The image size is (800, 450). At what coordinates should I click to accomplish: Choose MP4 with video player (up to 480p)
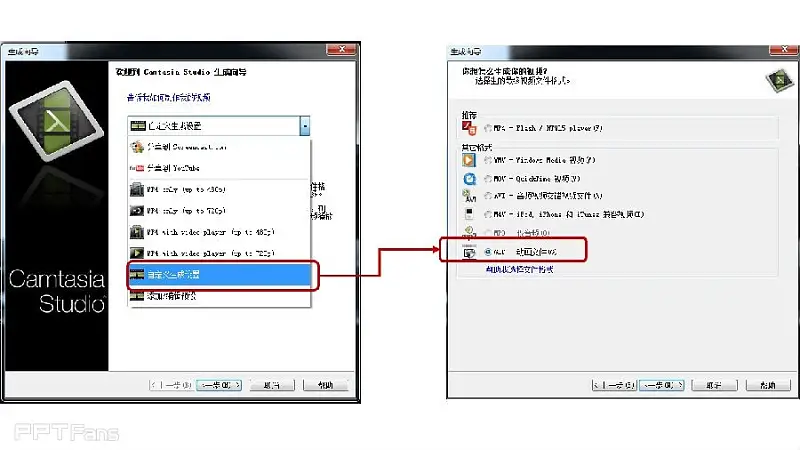[219, 232]
